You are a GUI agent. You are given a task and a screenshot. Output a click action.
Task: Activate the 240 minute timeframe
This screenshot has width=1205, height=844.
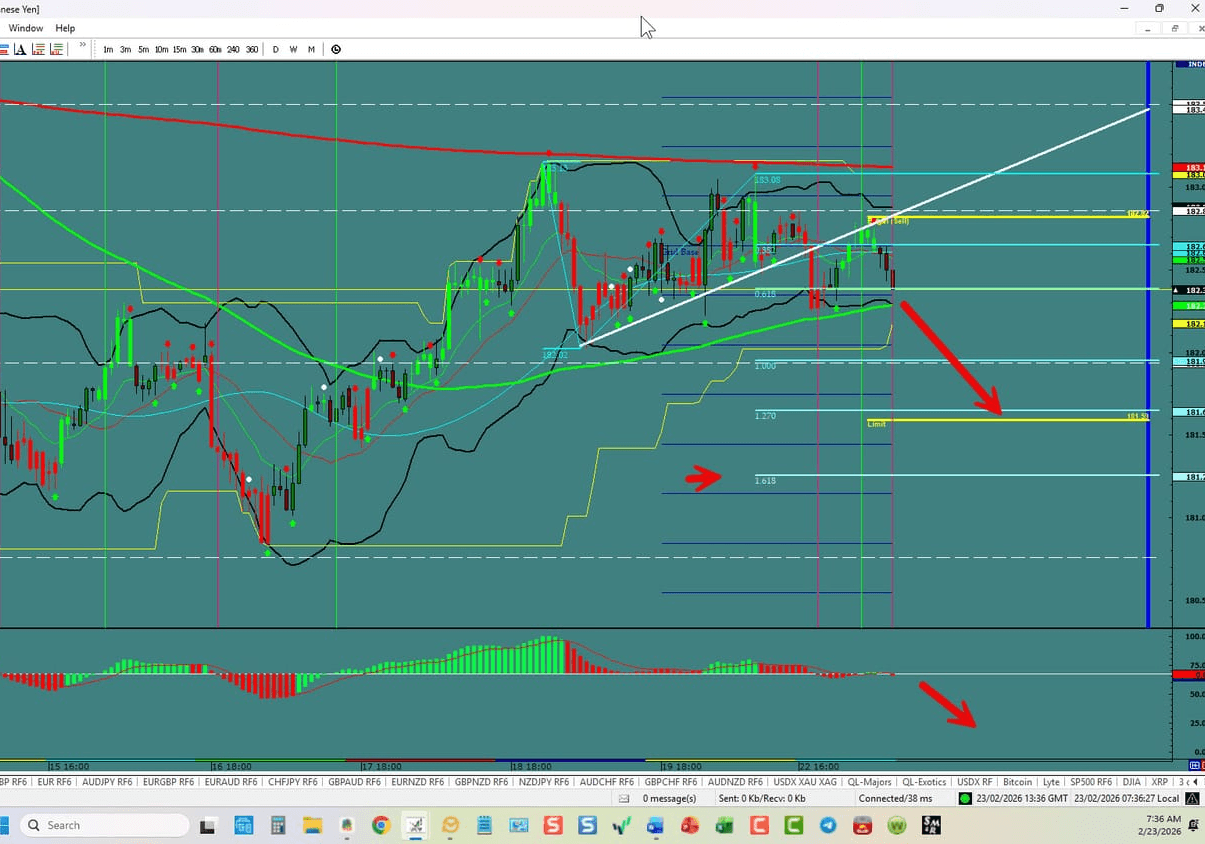click(x=233, y=49)
